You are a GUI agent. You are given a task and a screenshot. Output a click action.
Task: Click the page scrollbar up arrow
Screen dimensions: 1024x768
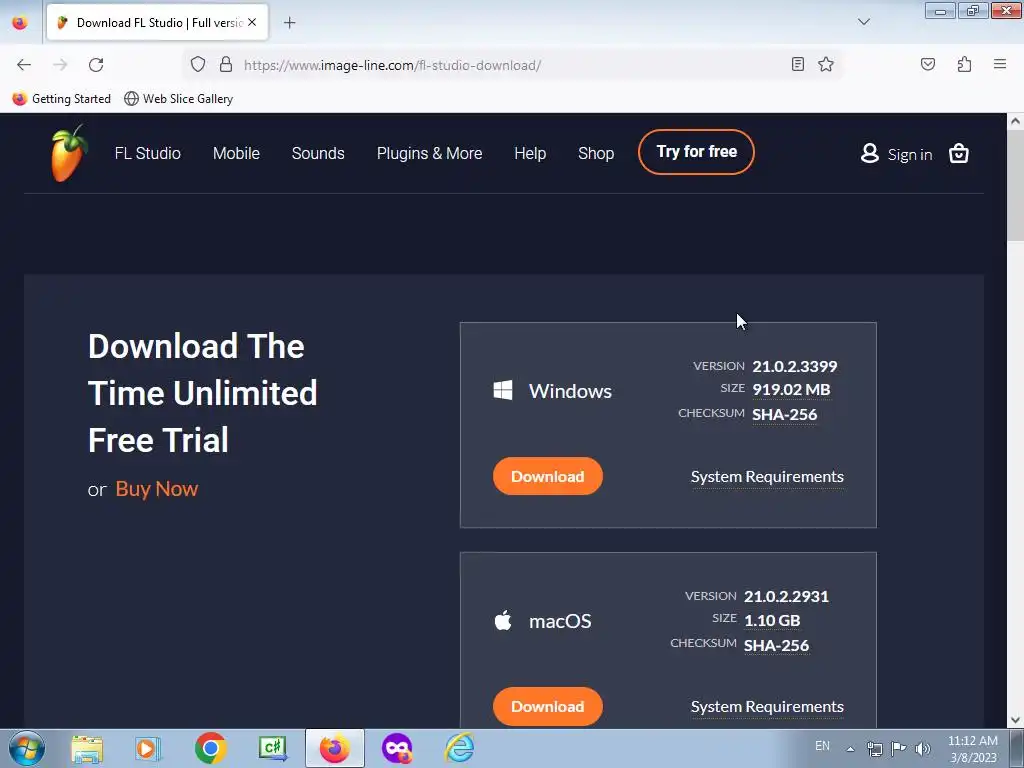1015,121
